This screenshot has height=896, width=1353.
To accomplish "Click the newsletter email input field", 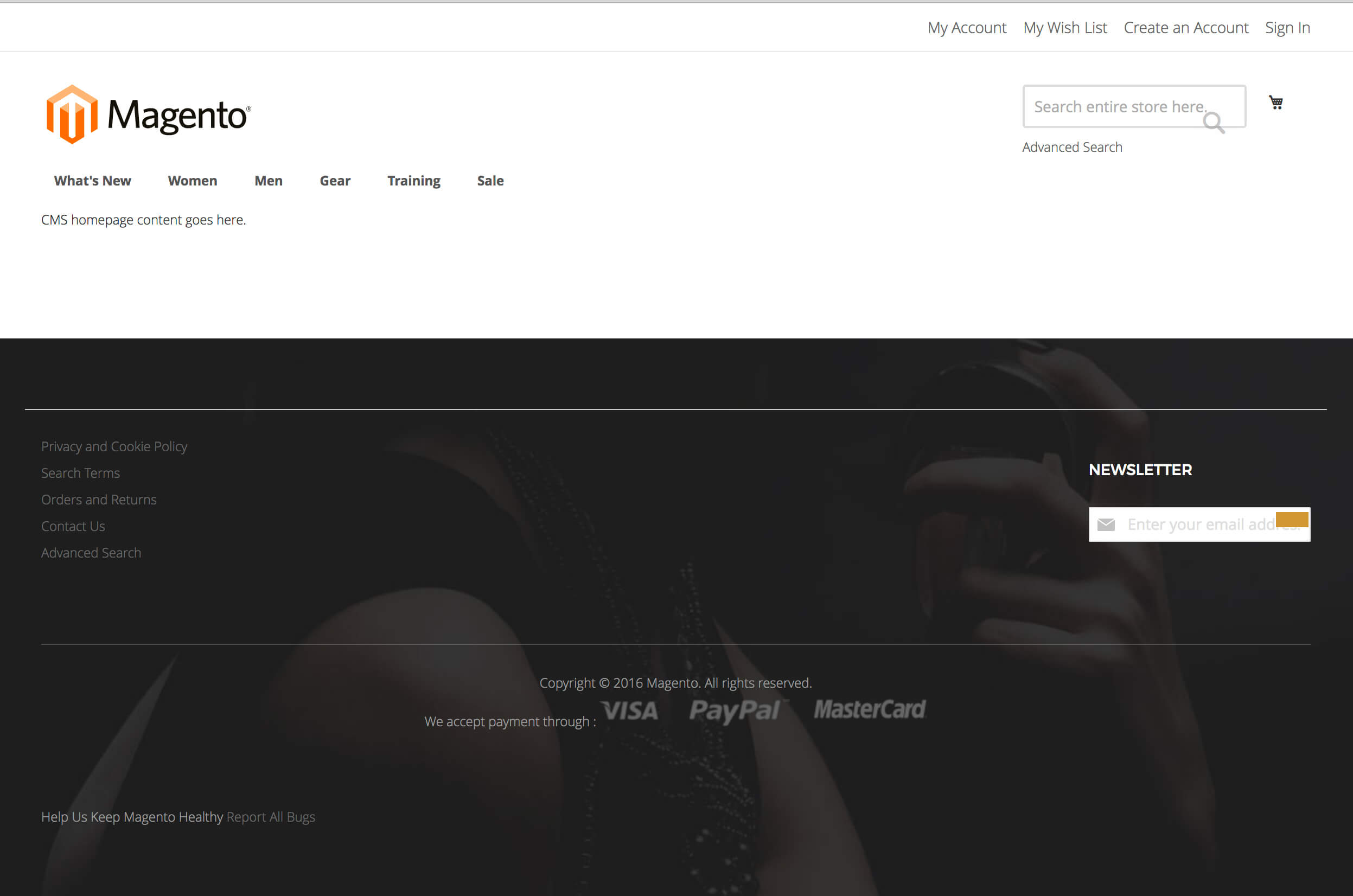I will (x=1196, y=523).
